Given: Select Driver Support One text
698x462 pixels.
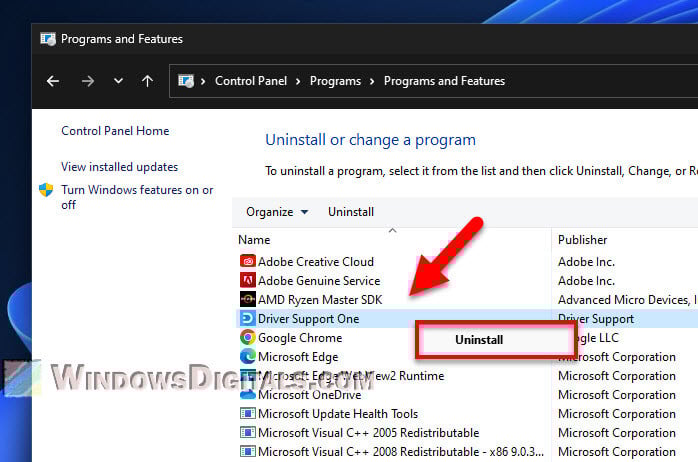Looking at the screenshot, I should (308, 319).
